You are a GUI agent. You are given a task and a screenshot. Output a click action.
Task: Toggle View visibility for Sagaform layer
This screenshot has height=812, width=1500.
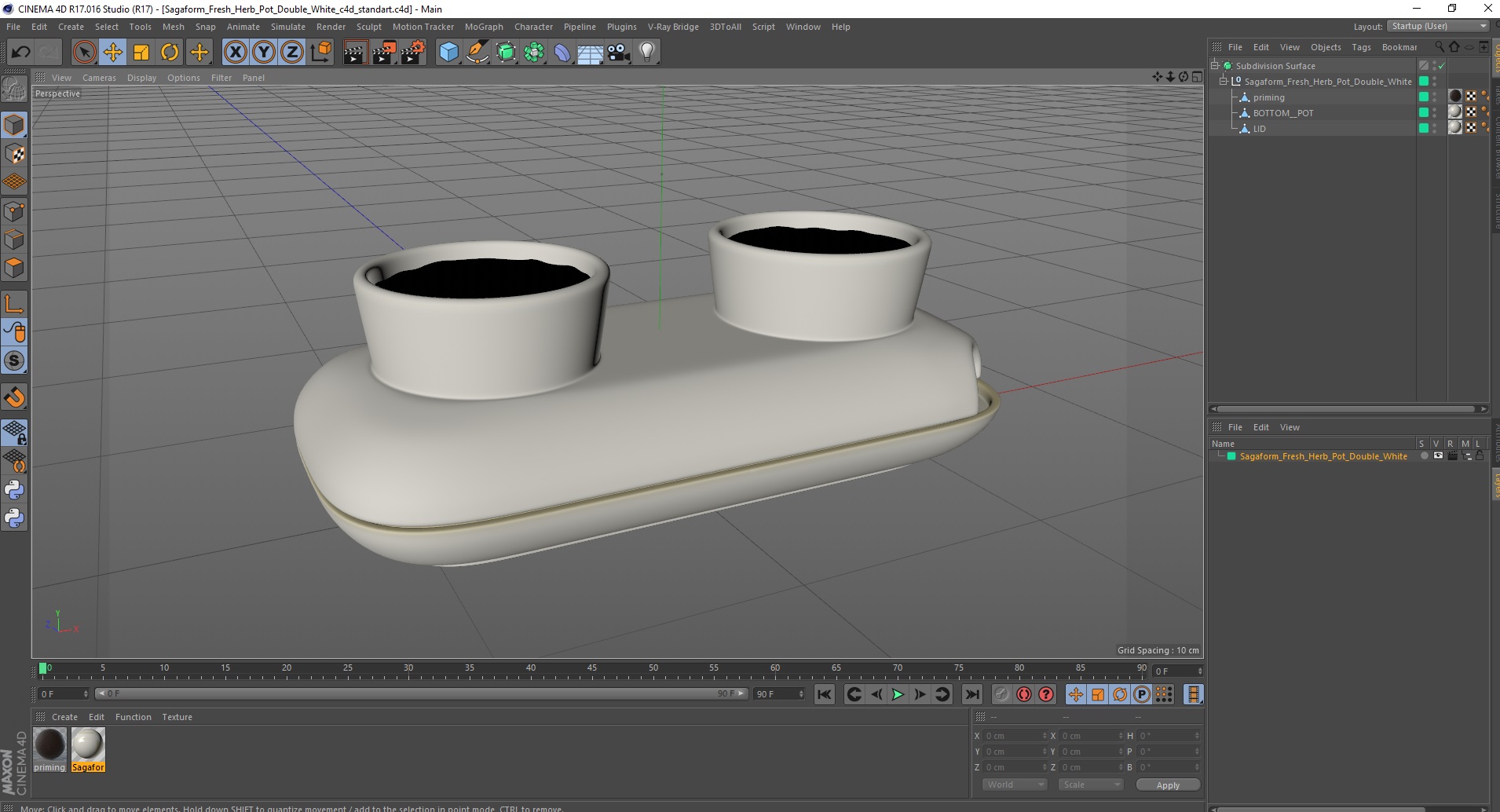(x=1438, y=456)
